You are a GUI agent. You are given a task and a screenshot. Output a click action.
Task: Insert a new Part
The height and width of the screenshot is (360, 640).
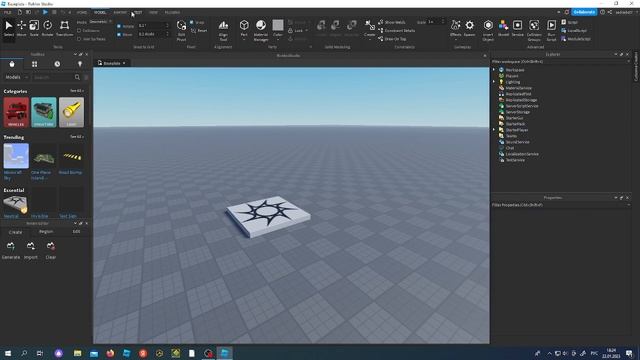tap(244, 28)
